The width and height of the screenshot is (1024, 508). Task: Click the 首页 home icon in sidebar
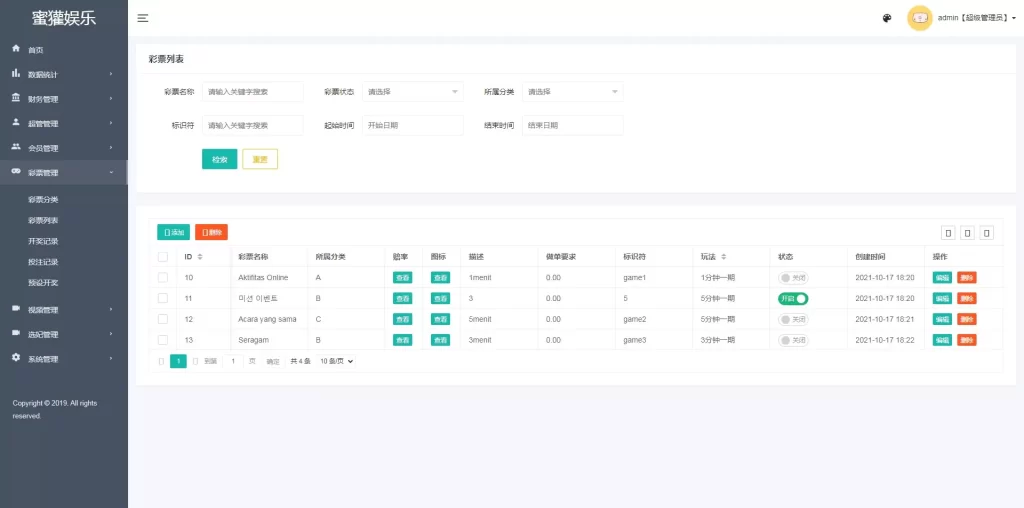[x=16, y=49]
